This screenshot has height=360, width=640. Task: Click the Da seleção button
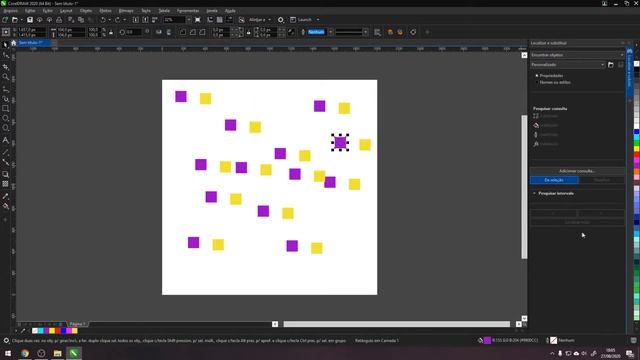(x=554, y=180)
